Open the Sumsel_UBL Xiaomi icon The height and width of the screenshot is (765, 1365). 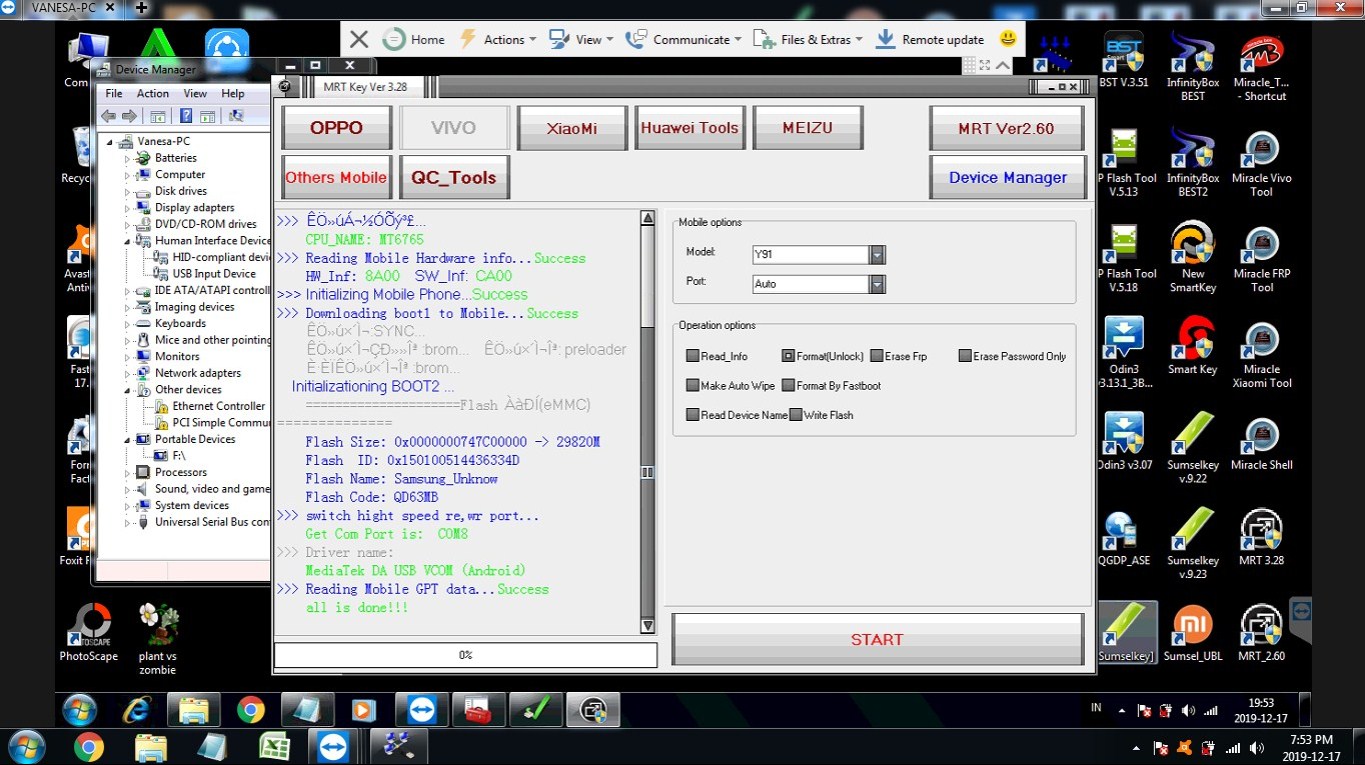(1193, 634)
